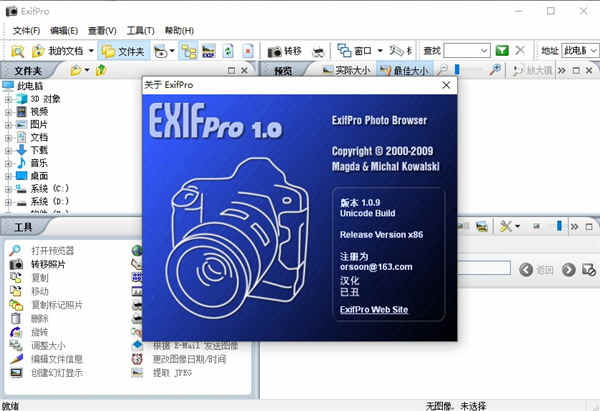Select the 文档 folder

click(x=39, y=137)
